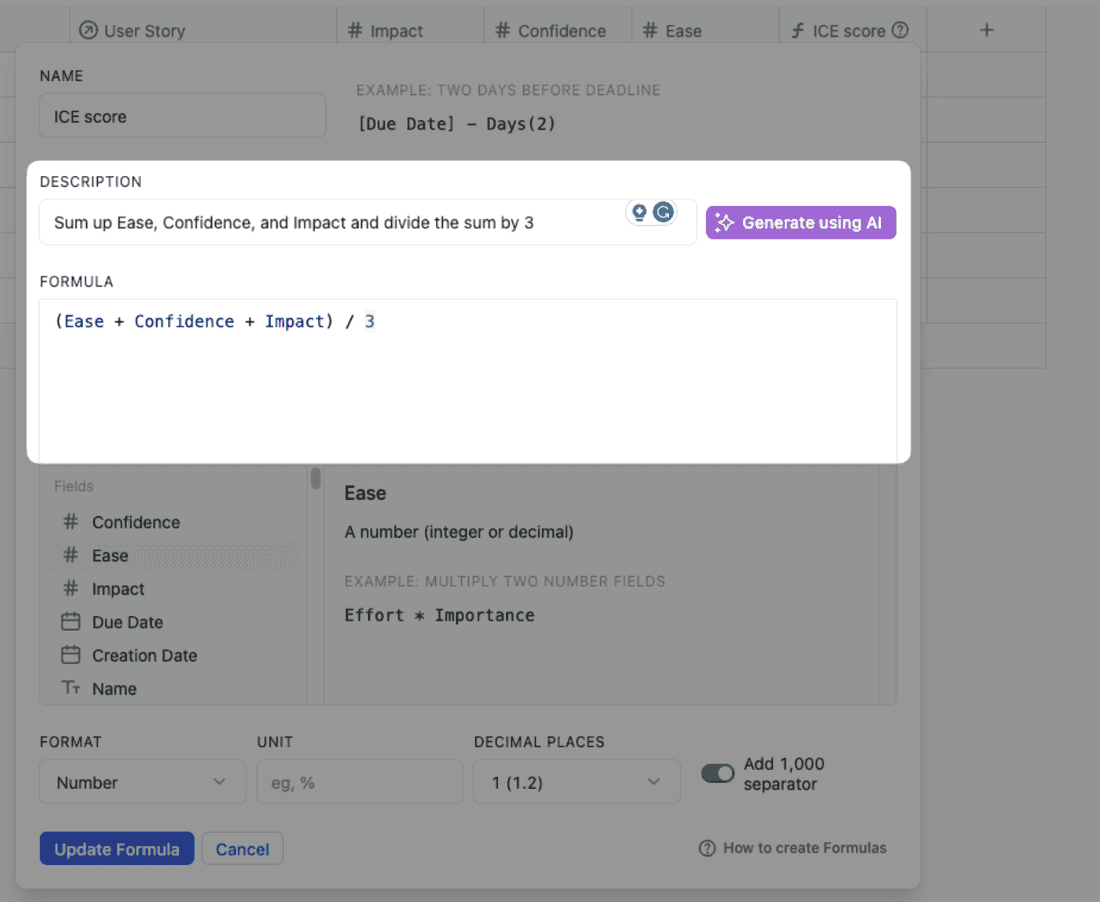The image size is (1100, 902).
Task: Click the plus icon to add a new column
Action: pyautogui.click(x=986, y=30)
